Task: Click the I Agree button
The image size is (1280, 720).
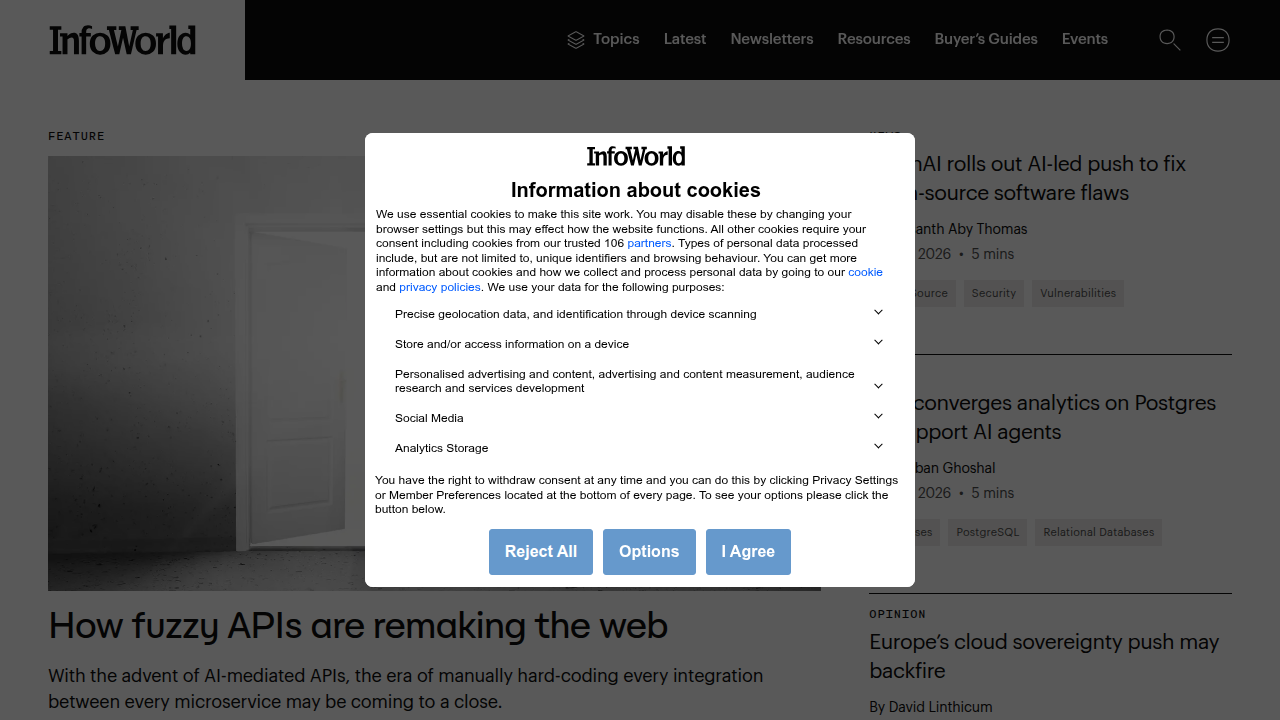Action: [x=748, y=552]
